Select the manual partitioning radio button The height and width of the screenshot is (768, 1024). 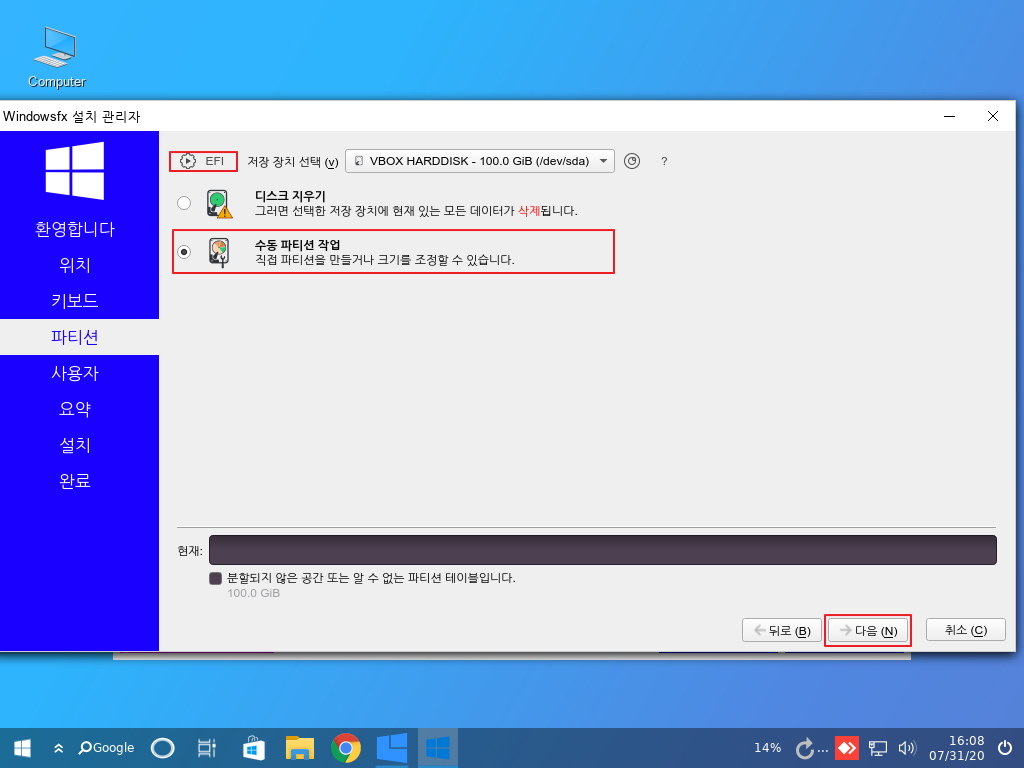coord(184,252)
